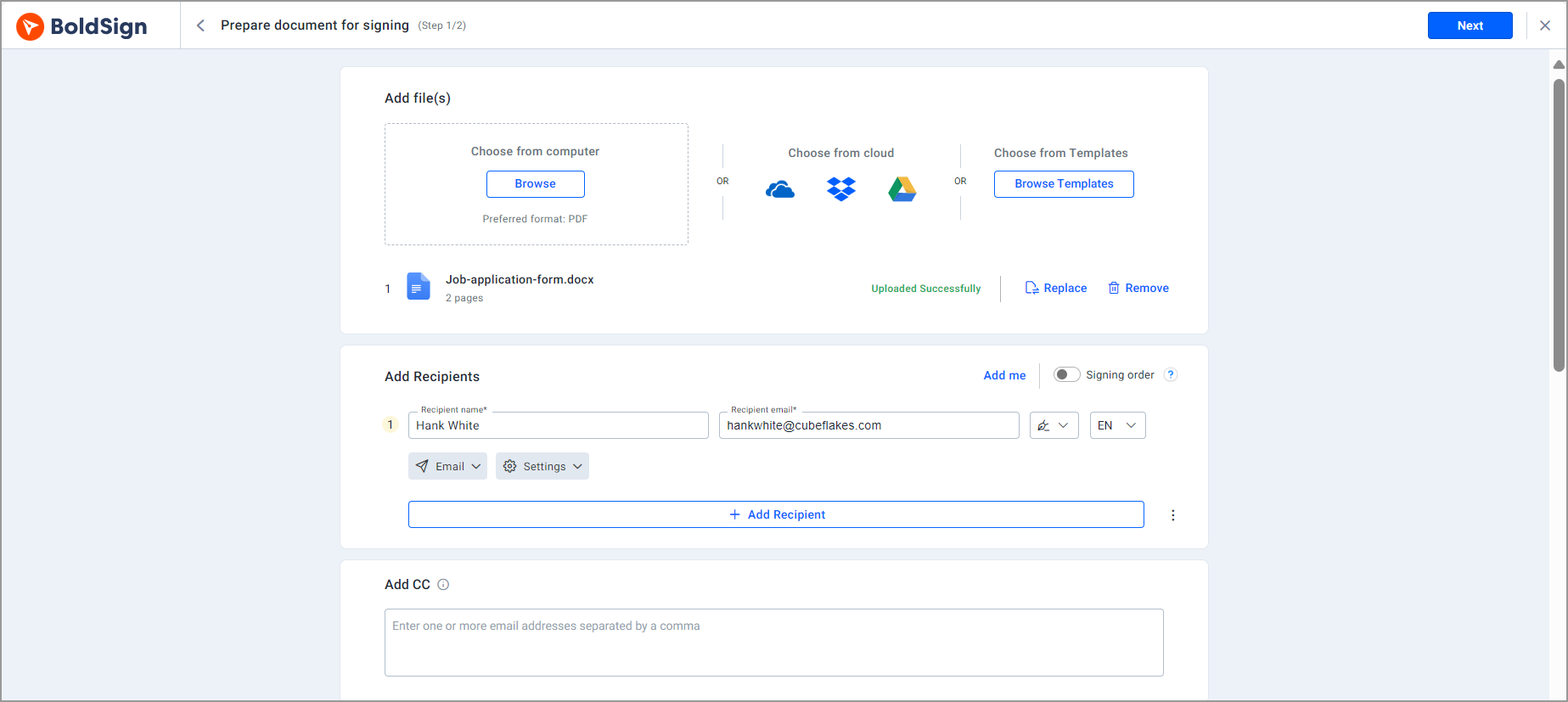Click the Job-application-form.docx file name

coord(520,279)
